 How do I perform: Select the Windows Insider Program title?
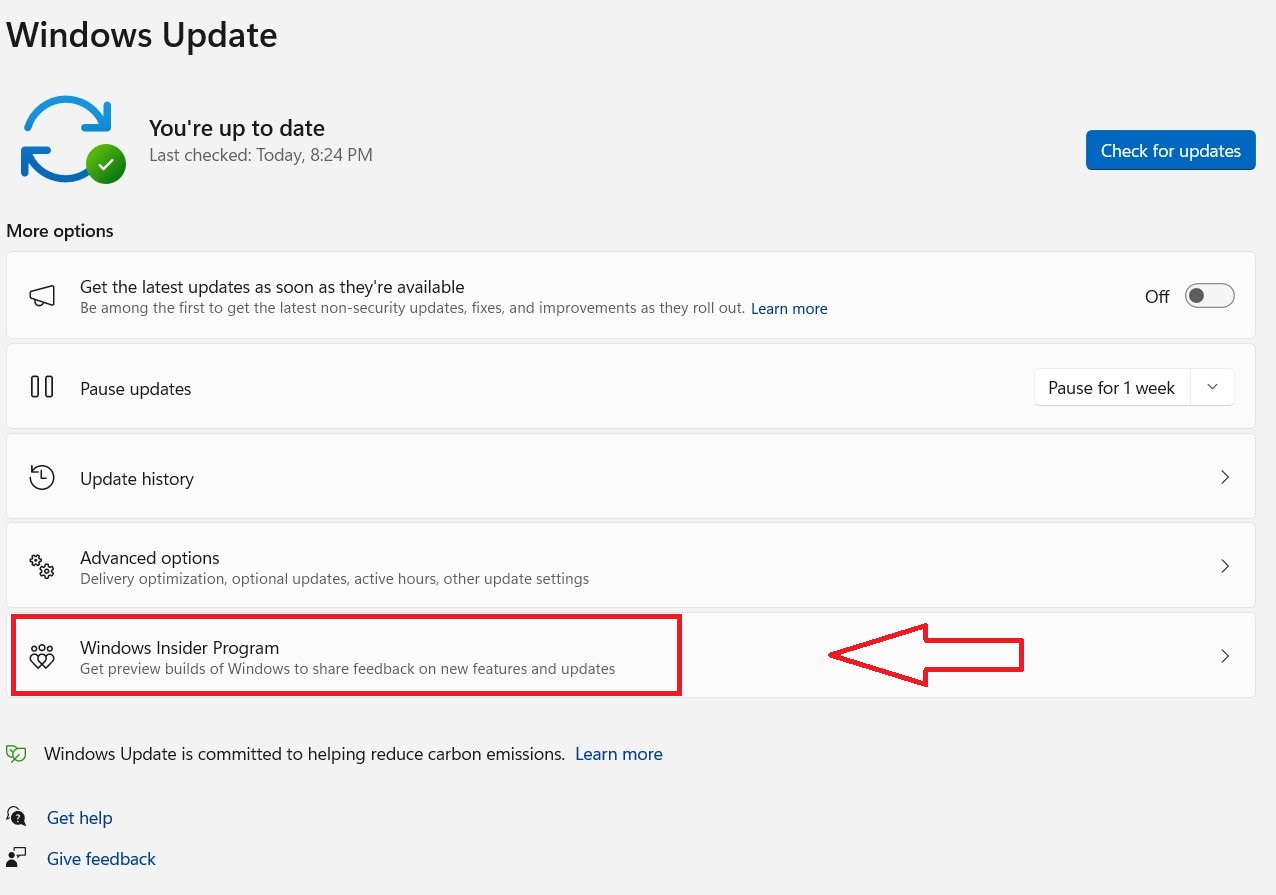tap(179, 648)
